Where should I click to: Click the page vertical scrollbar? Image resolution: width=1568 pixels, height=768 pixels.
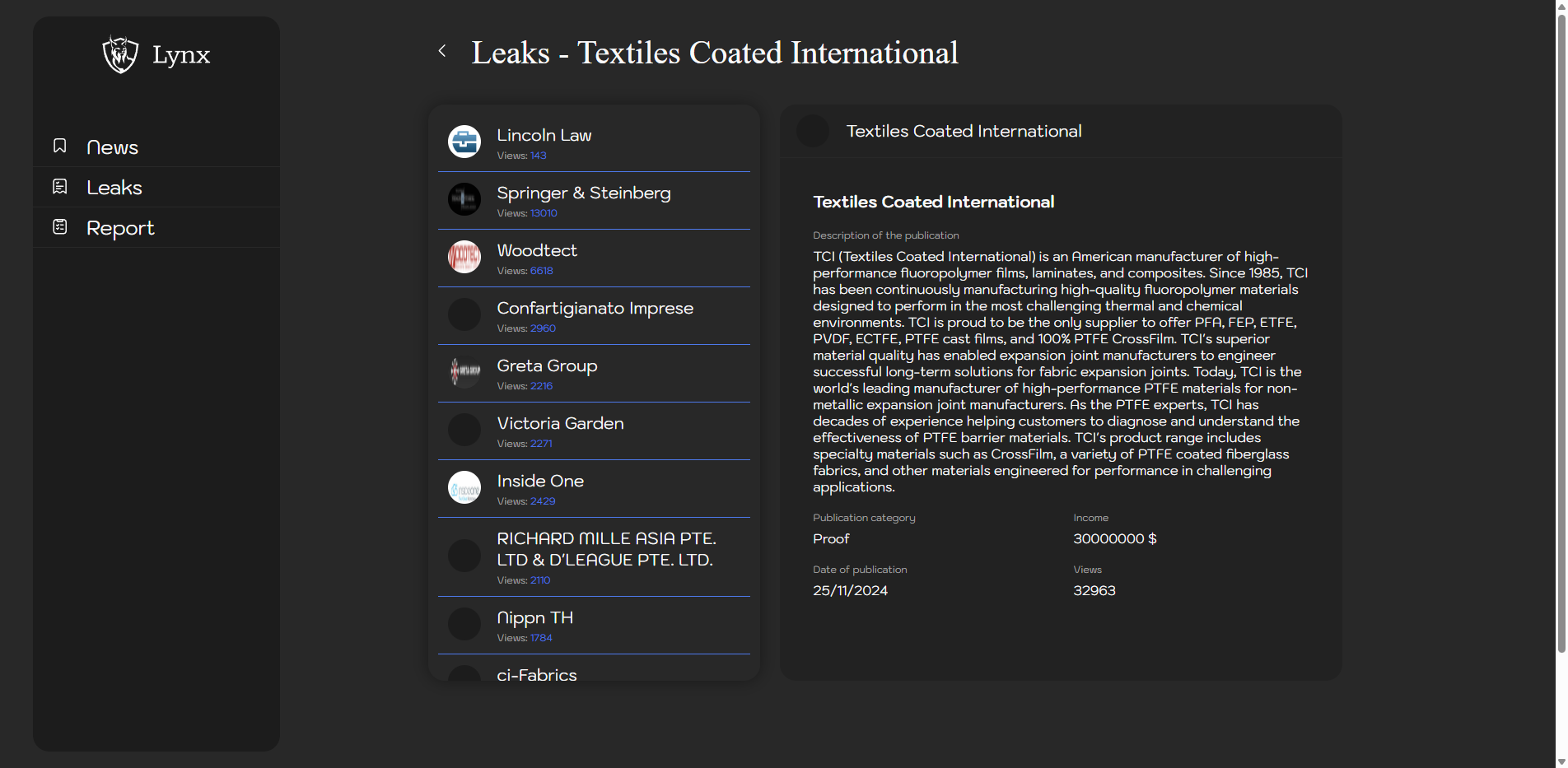pos(1561,329)
